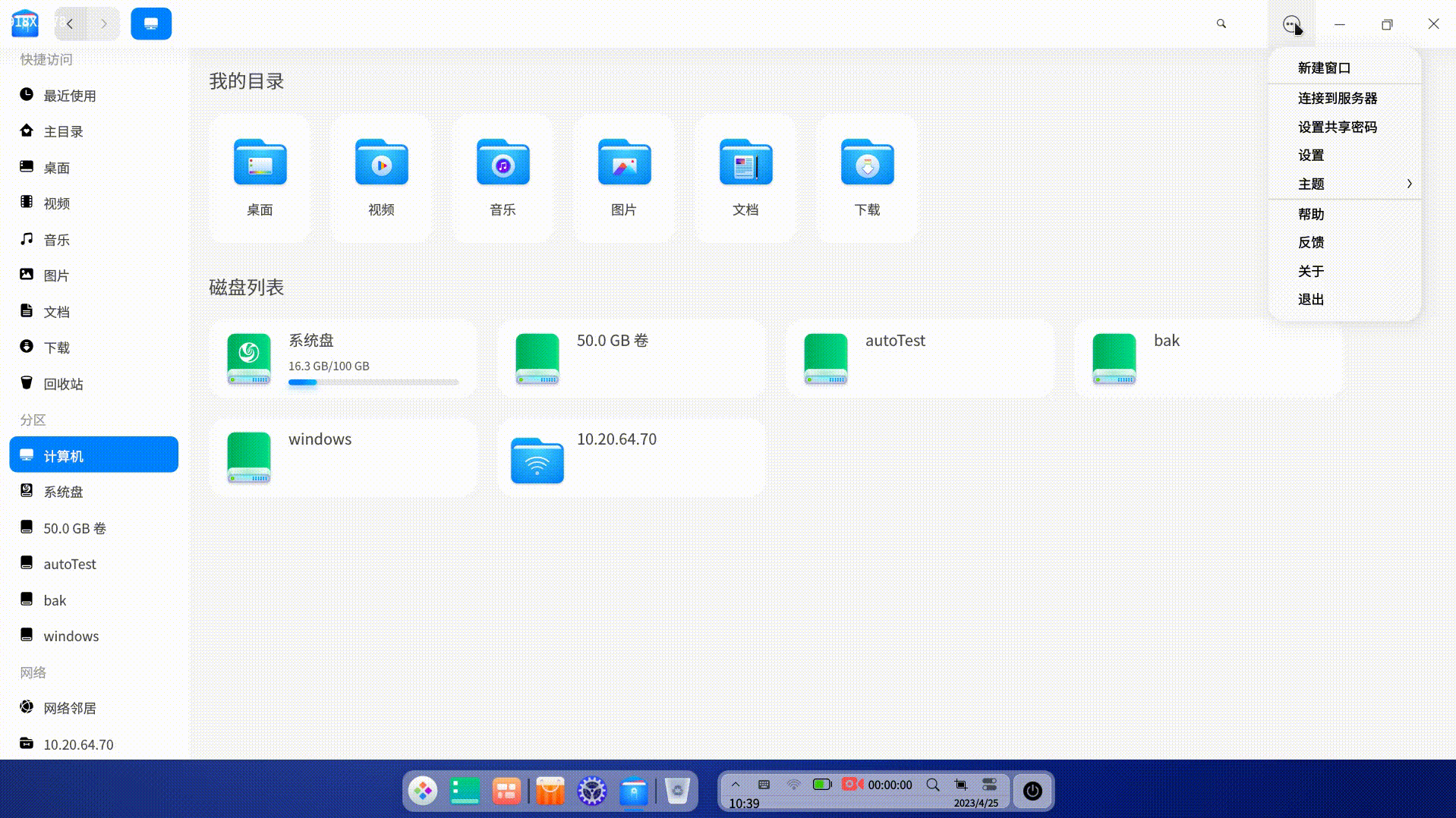Image resolution: width=1456 pixels, height=818 pixels.
Task: Click the power button in the dock
Action: click(x=1032, y=791)
